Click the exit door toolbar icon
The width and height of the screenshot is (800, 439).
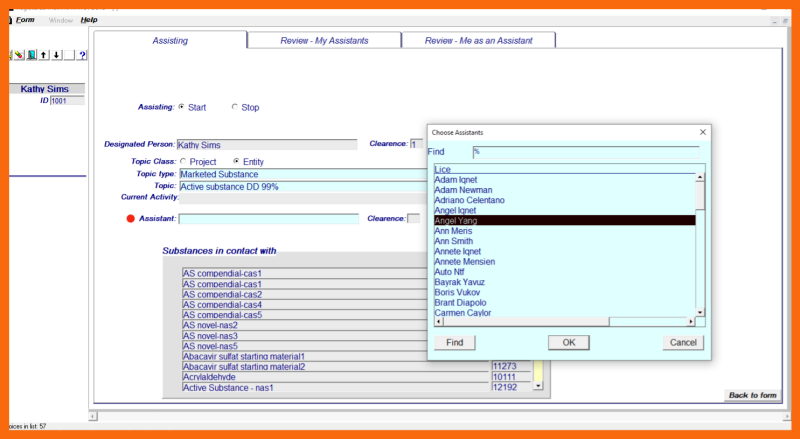point(32,55)
